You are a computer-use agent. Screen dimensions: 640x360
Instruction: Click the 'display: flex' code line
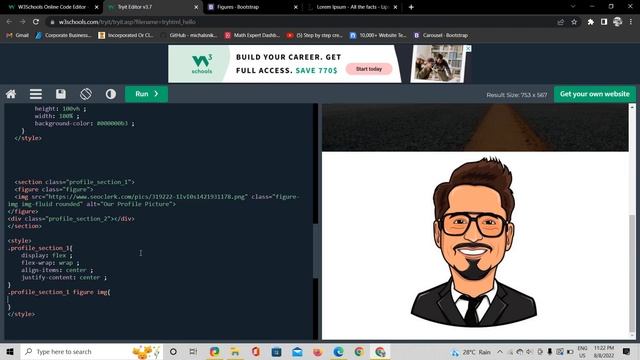tap(47, 256)
